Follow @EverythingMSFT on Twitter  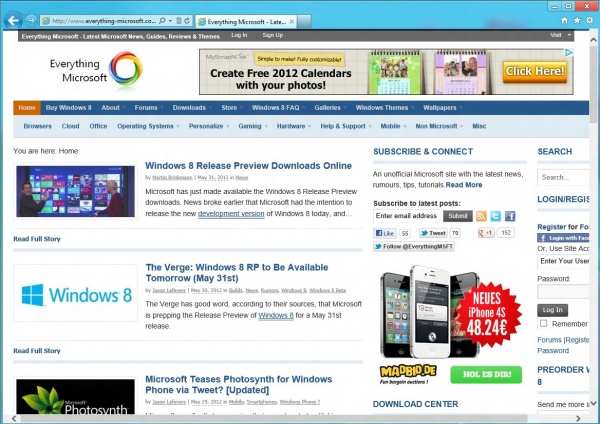pyautogui.click(x=414, y=246)
